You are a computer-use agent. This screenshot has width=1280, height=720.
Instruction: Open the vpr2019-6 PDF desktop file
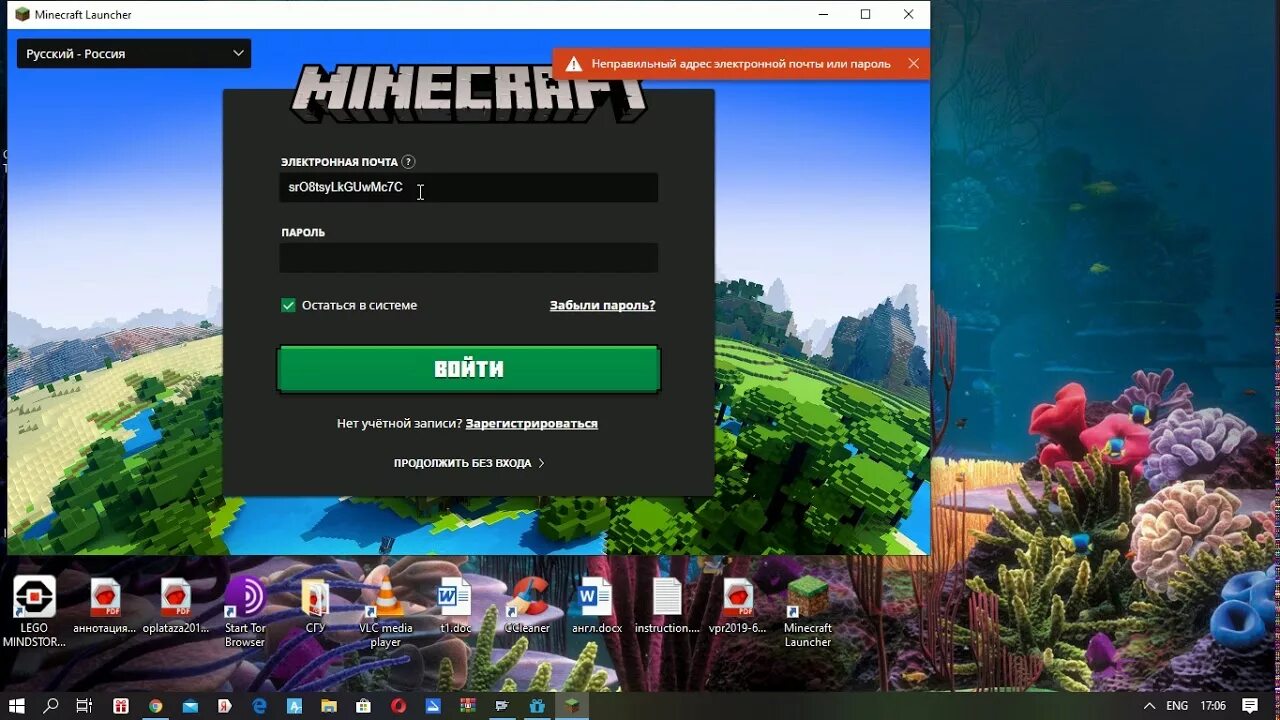(x=738, y=606)
